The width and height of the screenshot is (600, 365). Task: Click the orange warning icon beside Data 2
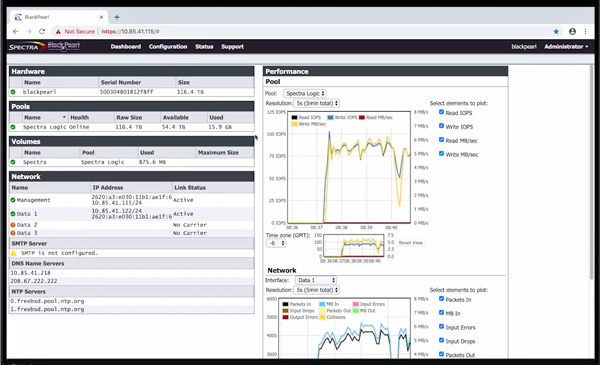point(13,225)
